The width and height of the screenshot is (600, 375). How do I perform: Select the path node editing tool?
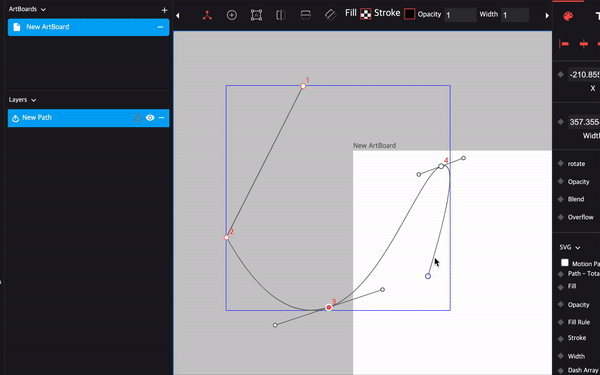207,15
